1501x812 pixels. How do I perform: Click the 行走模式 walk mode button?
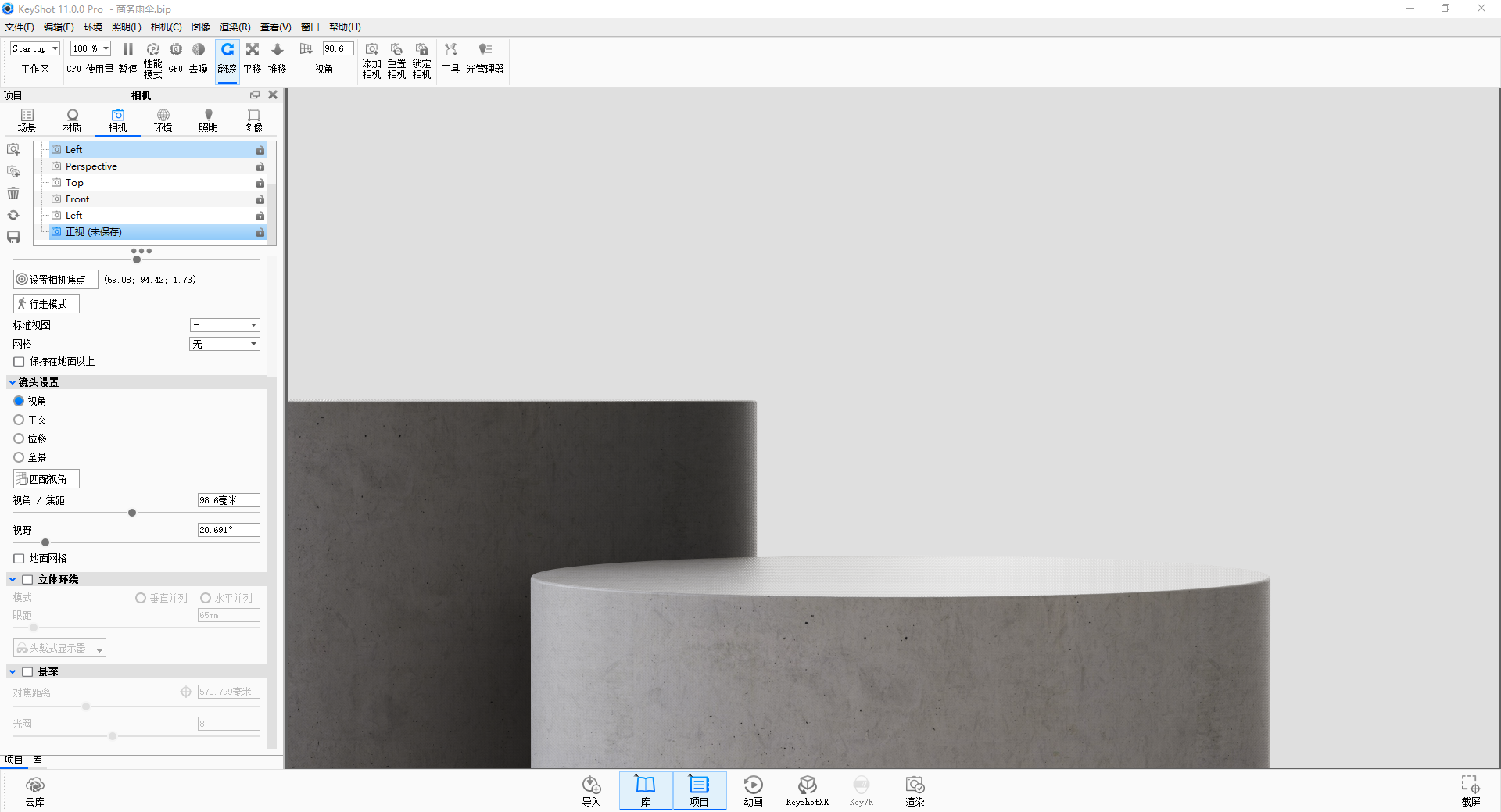46,303
